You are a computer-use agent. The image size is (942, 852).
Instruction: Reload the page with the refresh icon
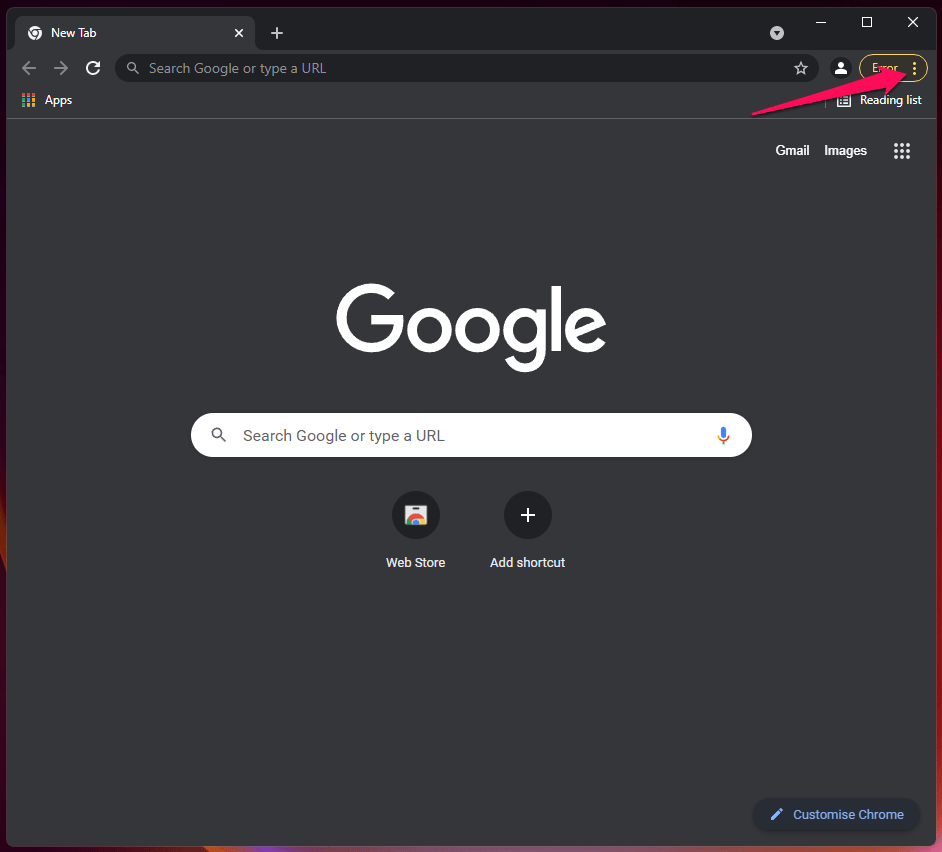point(93,68)
